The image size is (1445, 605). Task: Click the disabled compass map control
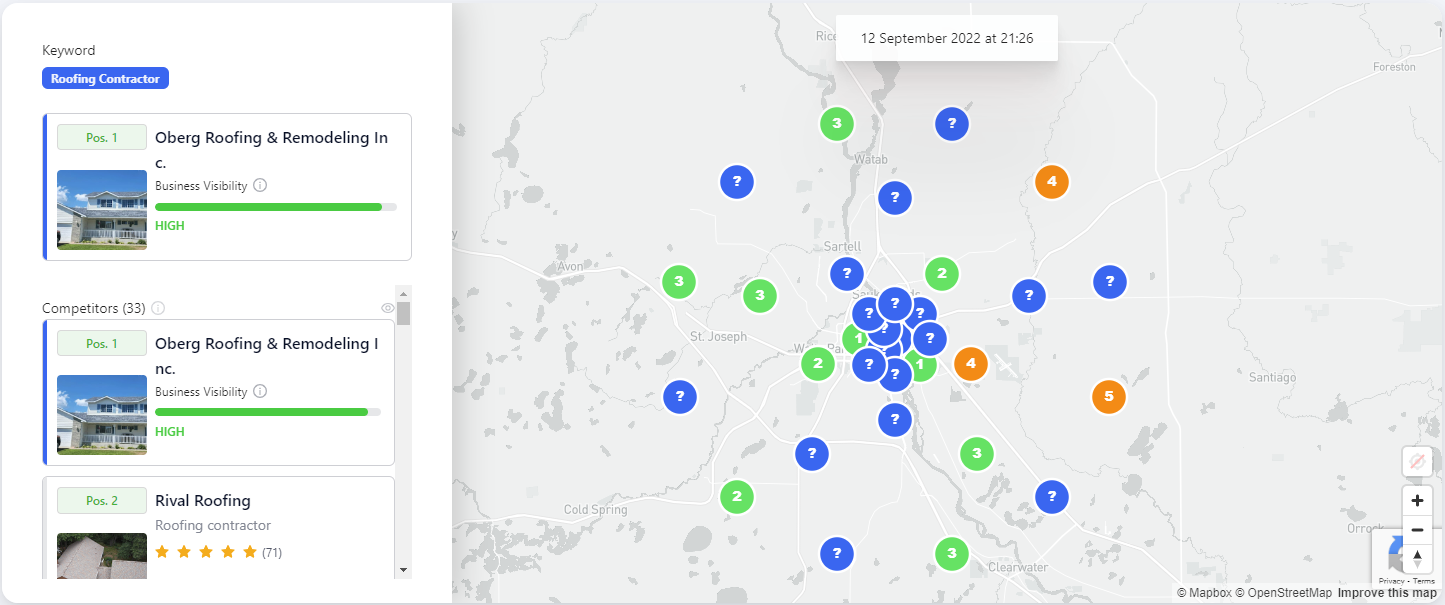coord(1417,462)
